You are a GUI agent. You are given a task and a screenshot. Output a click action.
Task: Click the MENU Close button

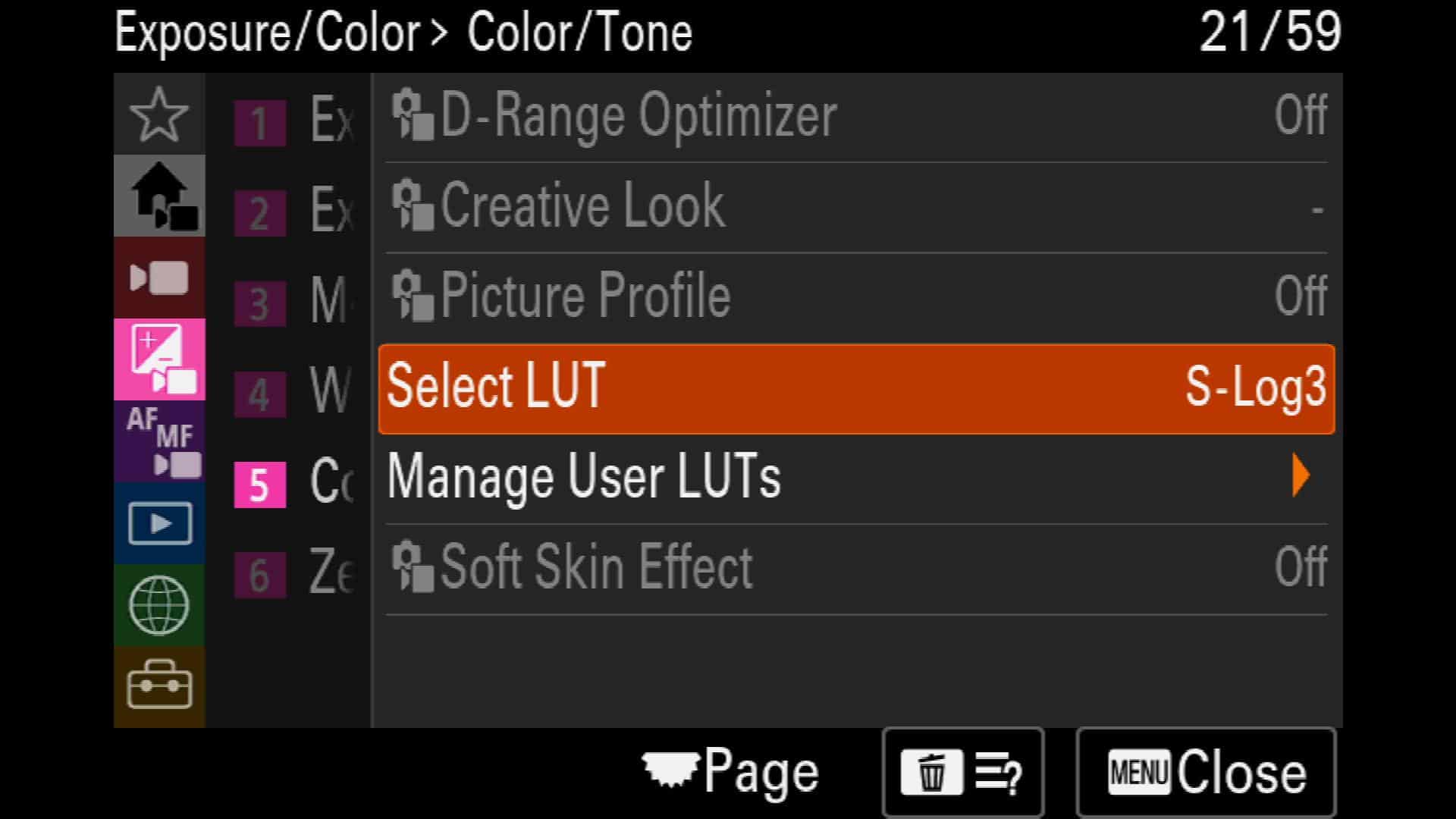1206,773
